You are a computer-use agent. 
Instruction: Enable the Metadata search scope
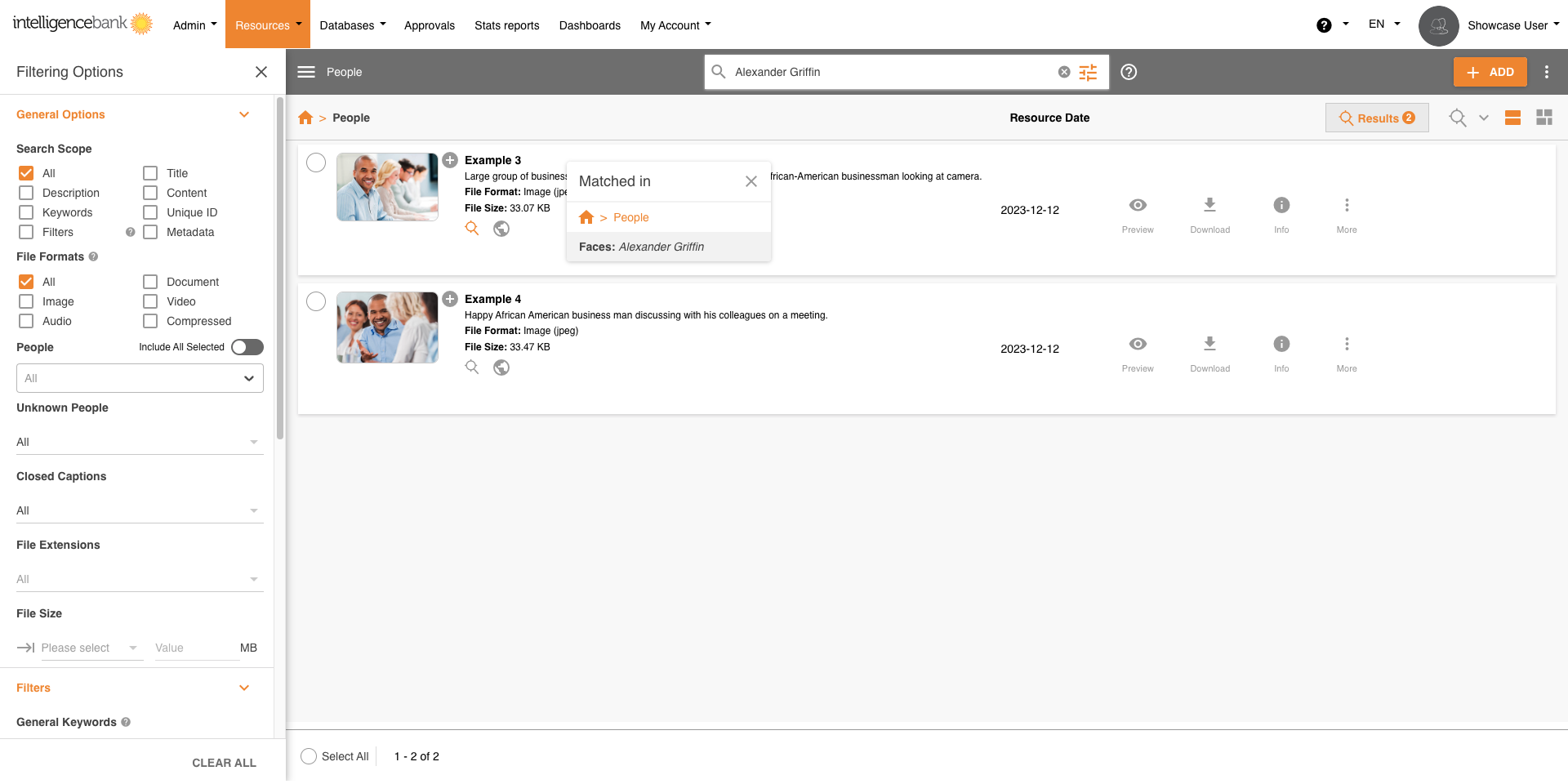coord(150,232)
